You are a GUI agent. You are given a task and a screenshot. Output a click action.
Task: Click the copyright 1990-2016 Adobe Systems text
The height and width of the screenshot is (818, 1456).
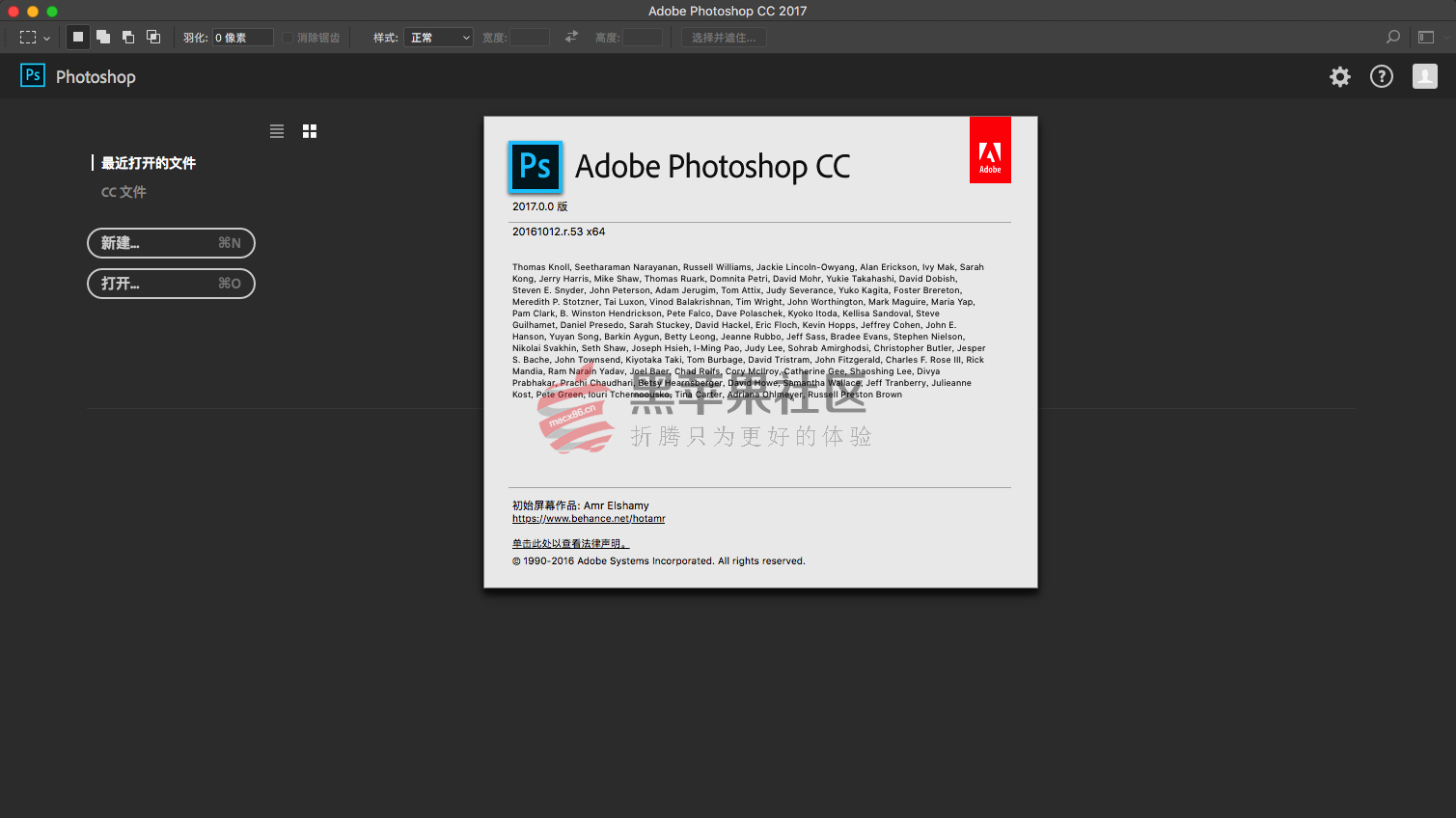(x=659, y=561)
